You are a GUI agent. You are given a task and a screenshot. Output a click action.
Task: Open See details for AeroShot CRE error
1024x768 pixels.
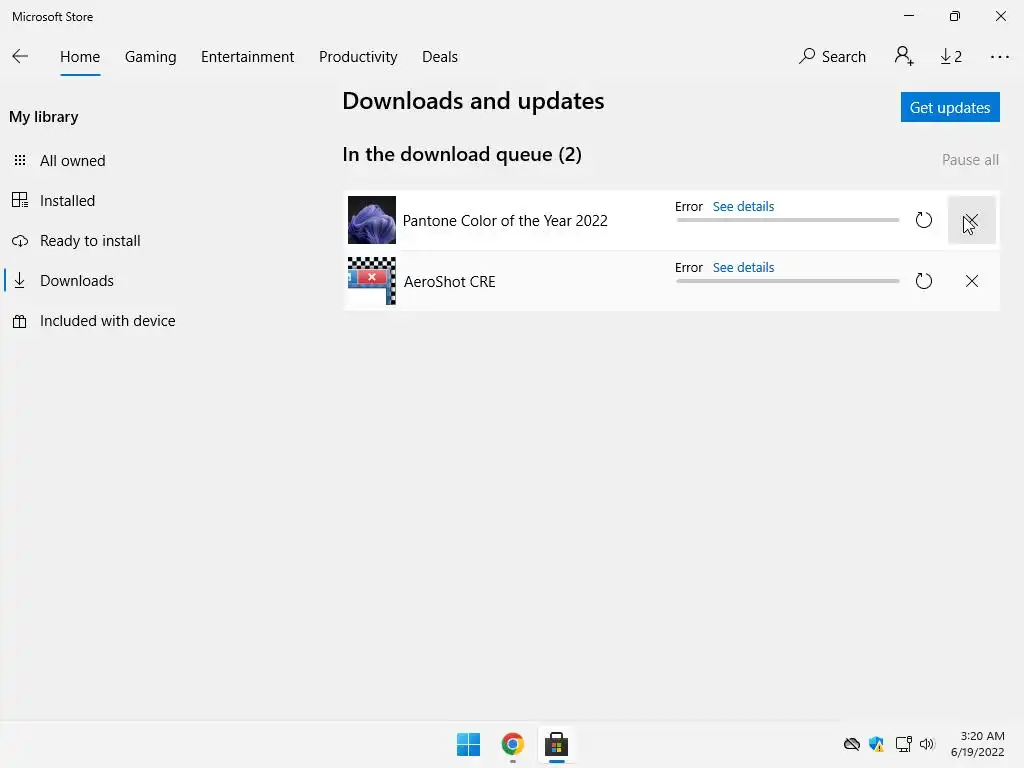(743, 267)
